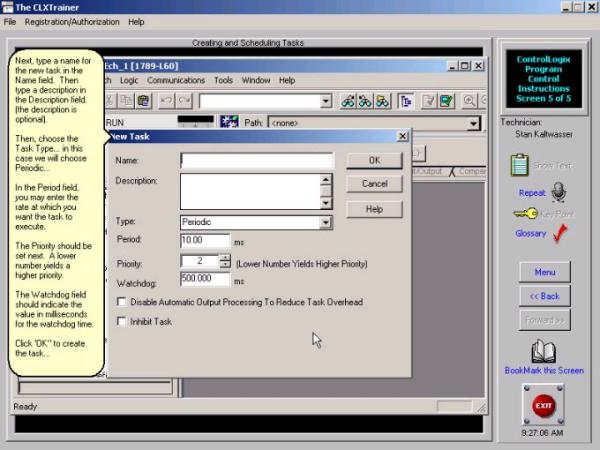Screen dimensions: 600x450
Task: Open the toolbar search combo box dropdown
Action: [325, 101]
